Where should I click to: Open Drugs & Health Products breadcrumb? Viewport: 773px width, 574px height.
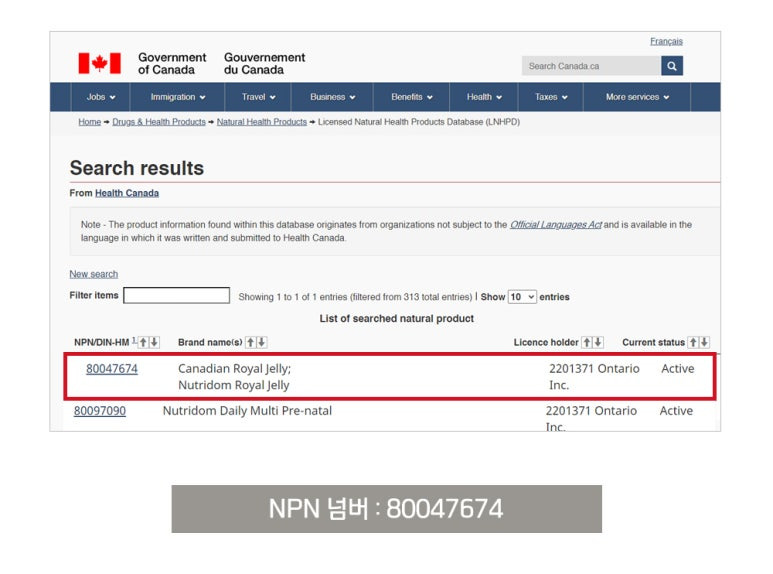pos(159,122)
